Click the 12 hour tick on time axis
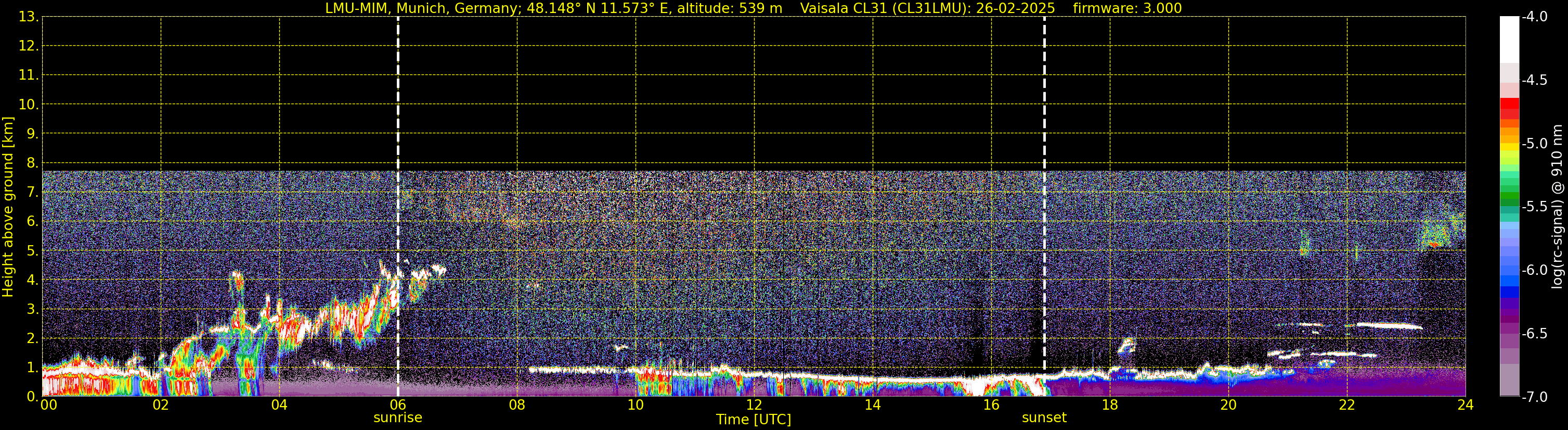1568x430 pixels. point(754,406)
